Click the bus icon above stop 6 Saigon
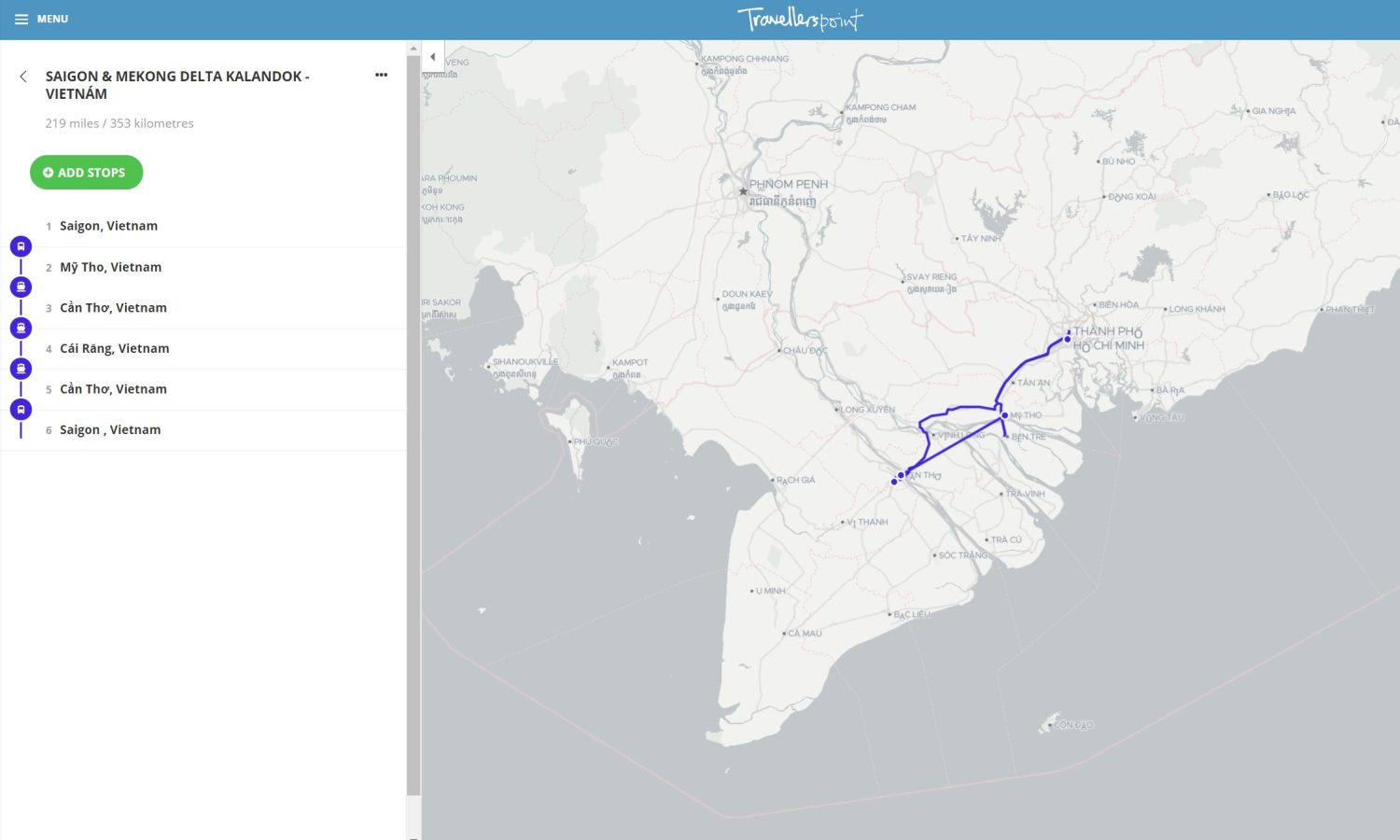This screenshot has height=840, width=1400. pos(21,410)
